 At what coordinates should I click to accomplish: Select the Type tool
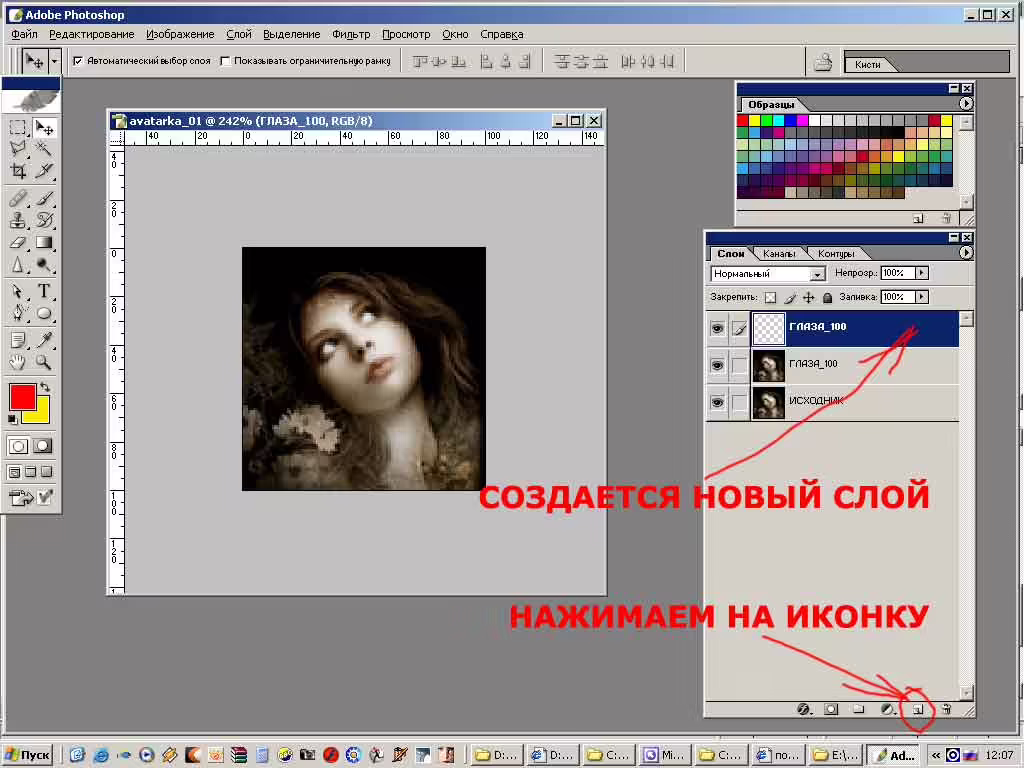click(x=44, y=291)
